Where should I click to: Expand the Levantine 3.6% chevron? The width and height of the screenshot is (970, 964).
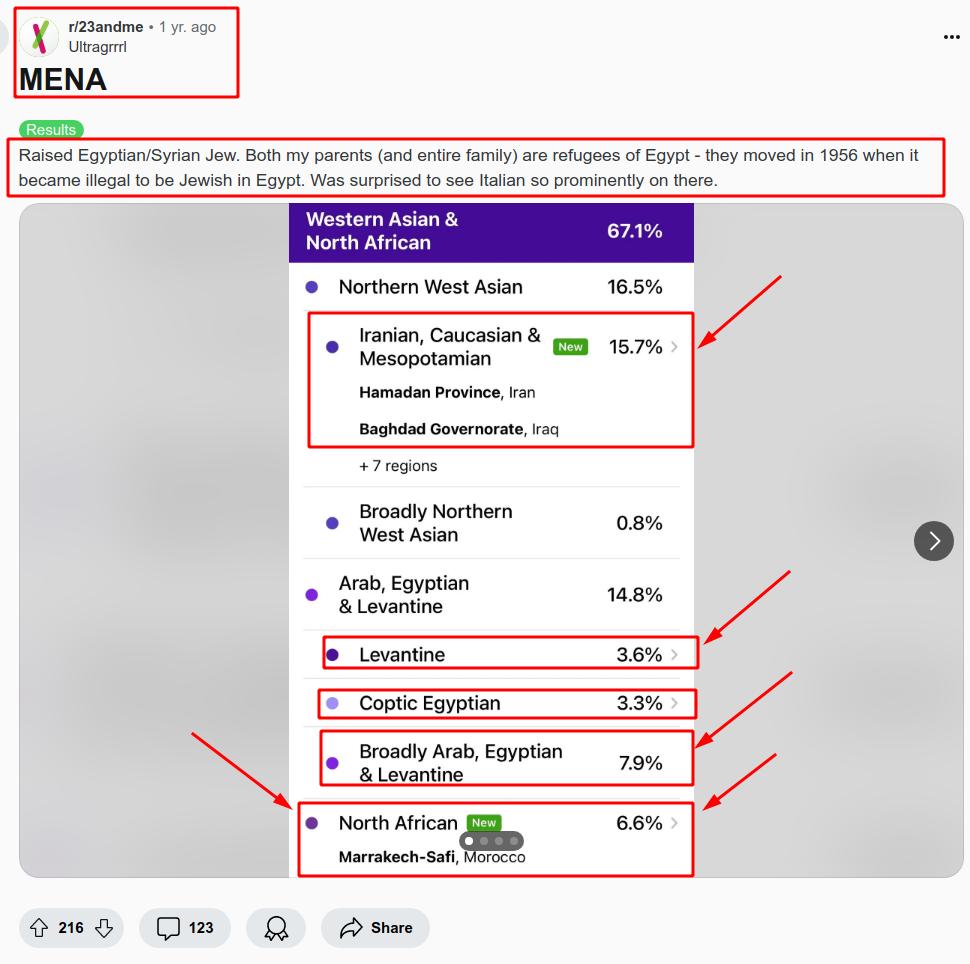coord(674,655)
